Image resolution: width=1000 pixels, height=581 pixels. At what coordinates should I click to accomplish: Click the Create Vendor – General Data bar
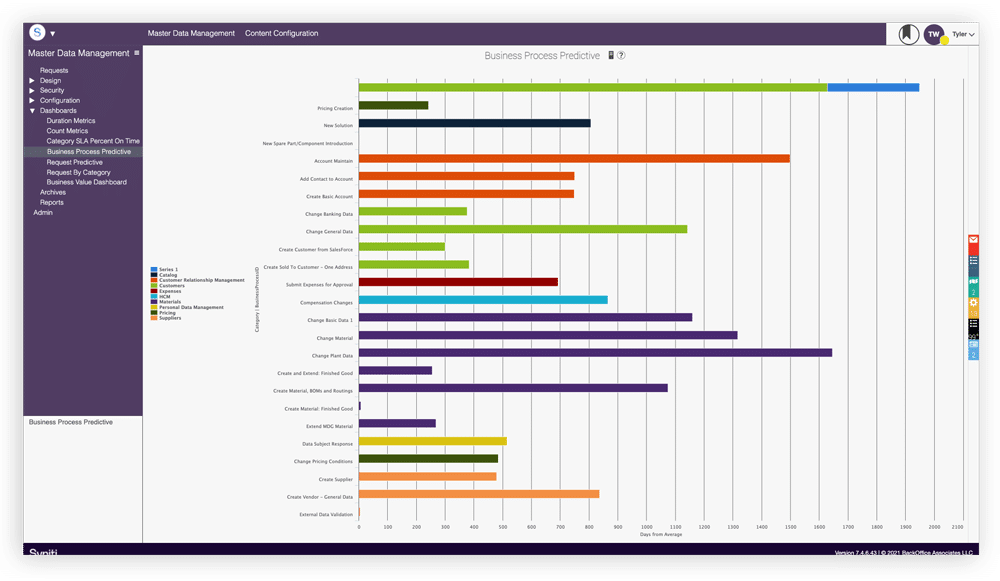(x=479, y=494)
